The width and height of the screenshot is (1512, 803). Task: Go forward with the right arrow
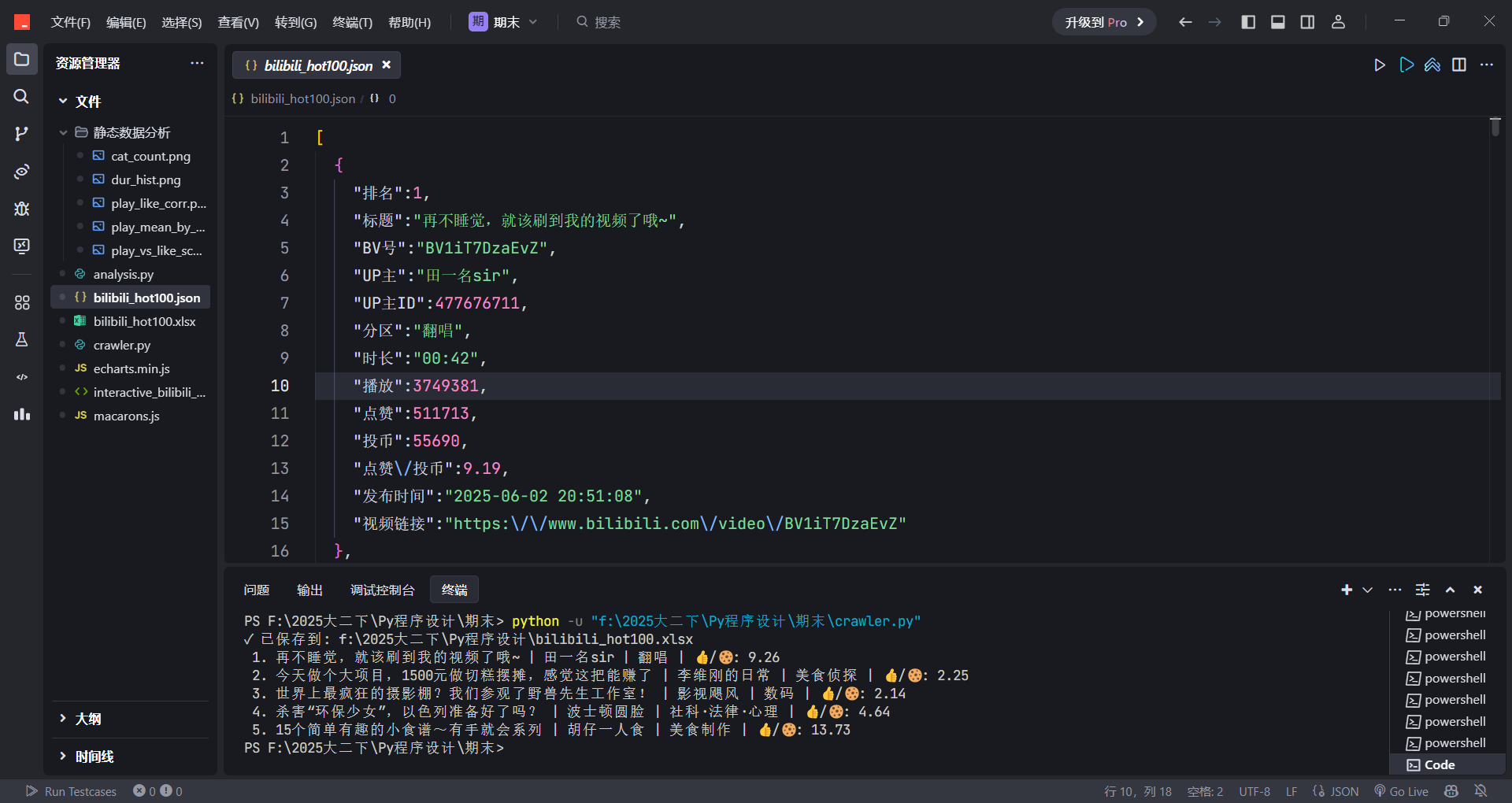[x=1215, y=22]
